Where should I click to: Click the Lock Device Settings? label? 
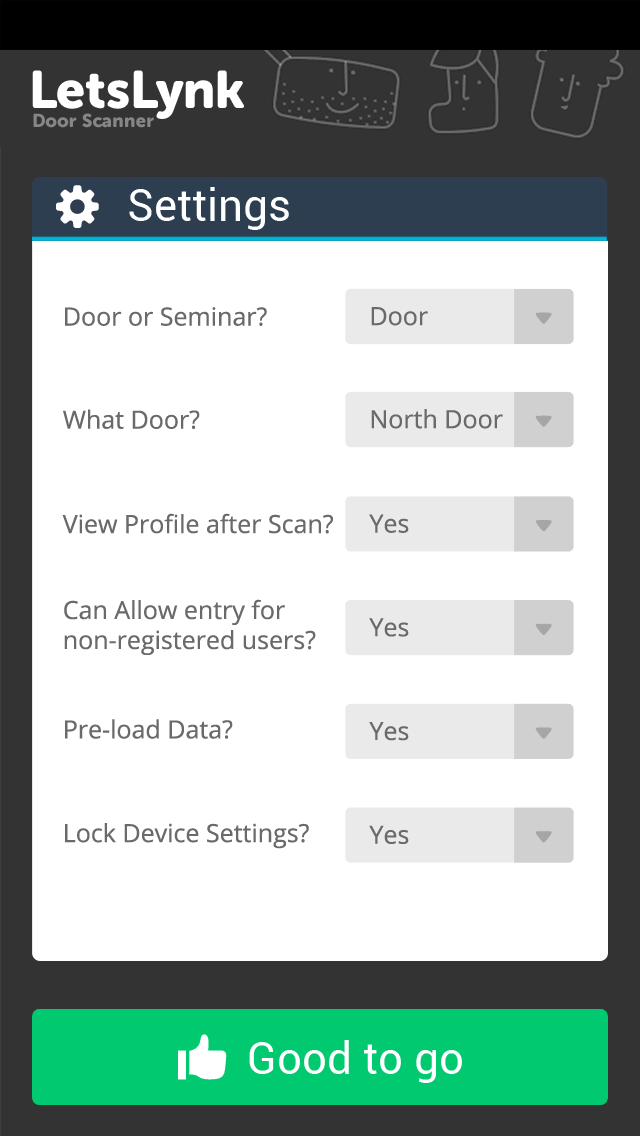tap(186, 834)
